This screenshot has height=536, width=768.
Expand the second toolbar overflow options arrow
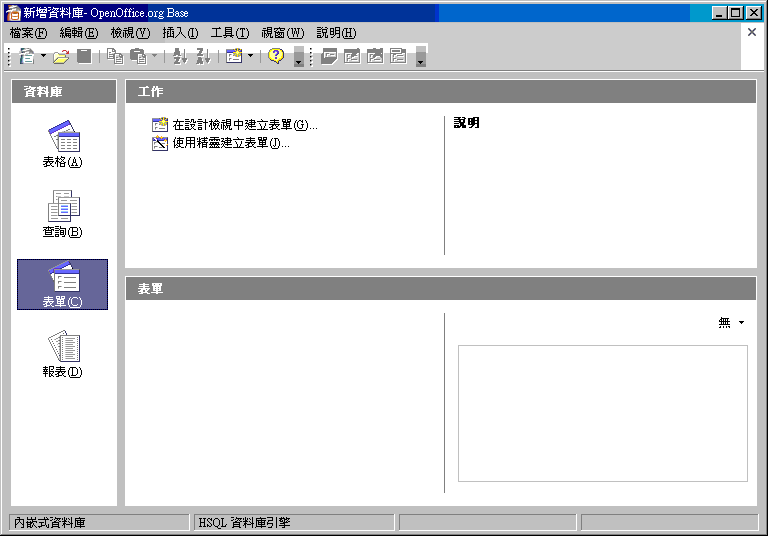click(420, 57)
